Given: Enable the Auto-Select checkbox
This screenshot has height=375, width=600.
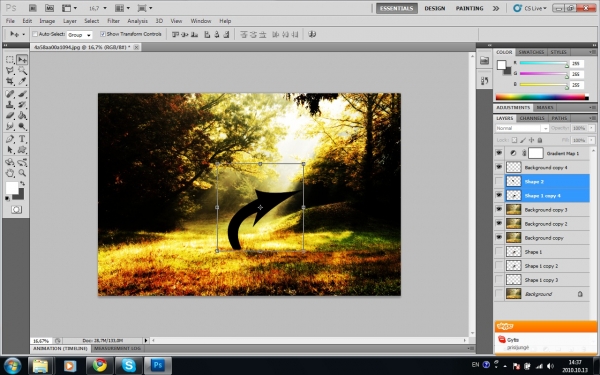Looking at the screenshot, I should pos(35,34).
